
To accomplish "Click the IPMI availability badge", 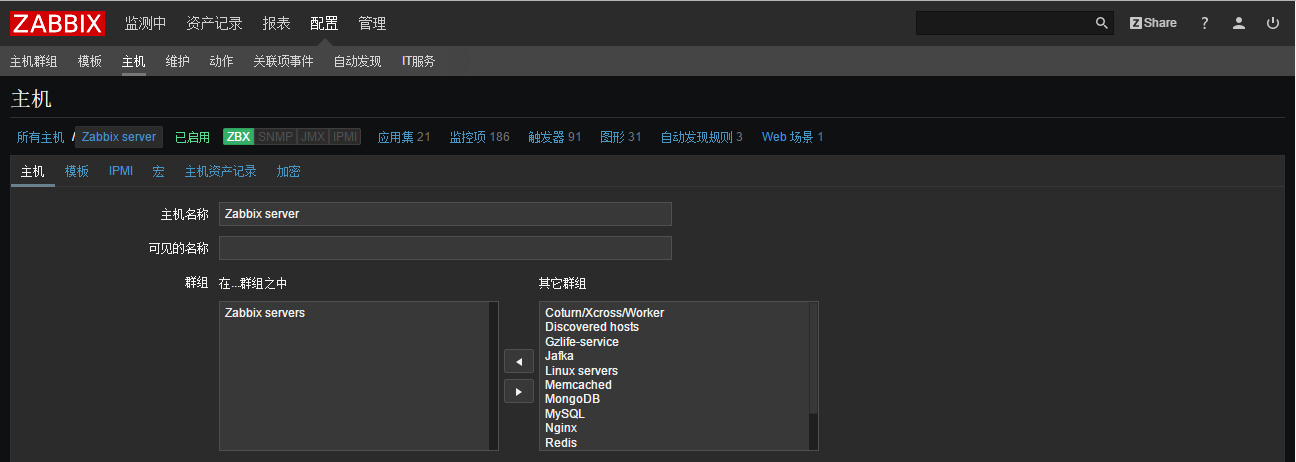I will (x=345, y=137).
